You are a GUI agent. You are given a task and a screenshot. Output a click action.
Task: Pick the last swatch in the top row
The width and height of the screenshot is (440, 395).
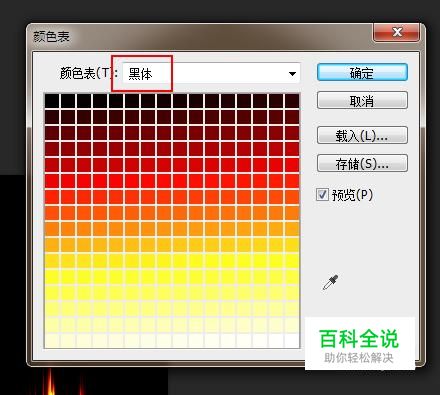pyautogui.click(x=292, y=101)
